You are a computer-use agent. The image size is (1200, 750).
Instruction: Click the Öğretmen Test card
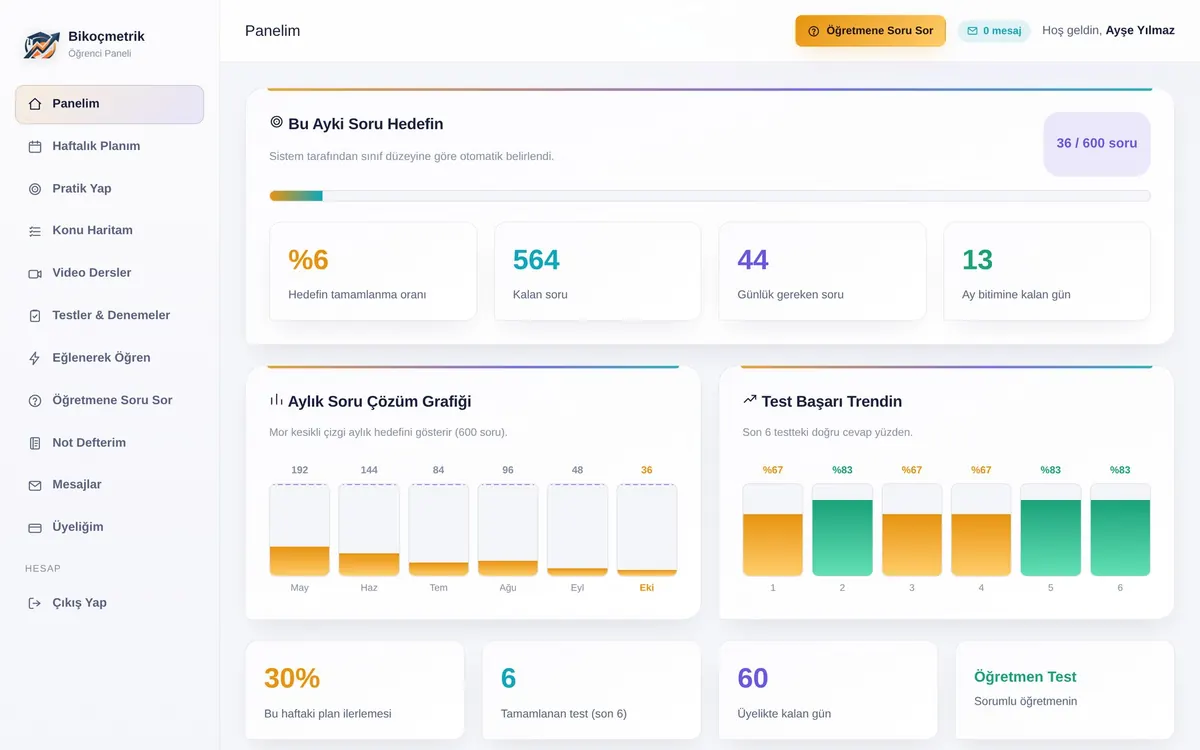coord(1065,691)
